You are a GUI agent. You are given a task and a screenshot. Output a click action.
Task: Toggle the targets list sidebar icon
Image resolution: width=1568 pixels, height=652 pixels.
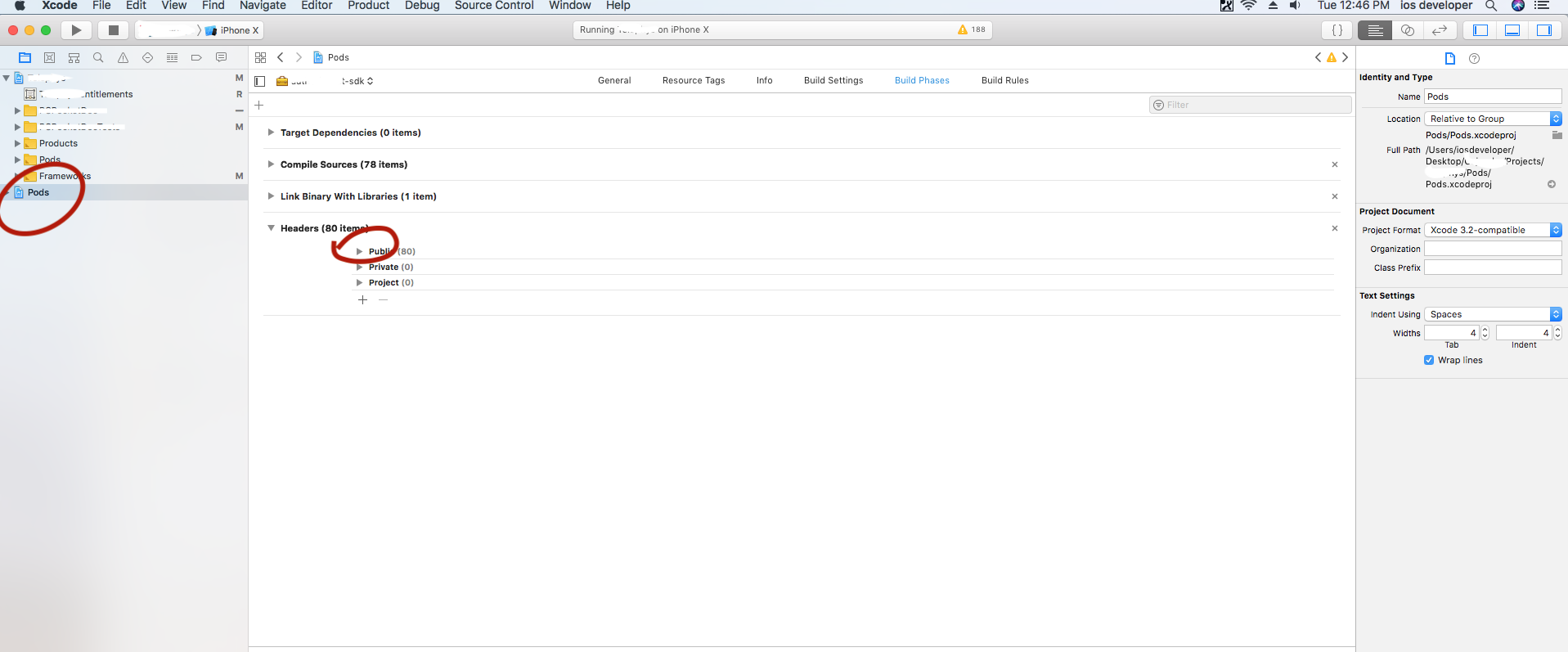point(260,81)
